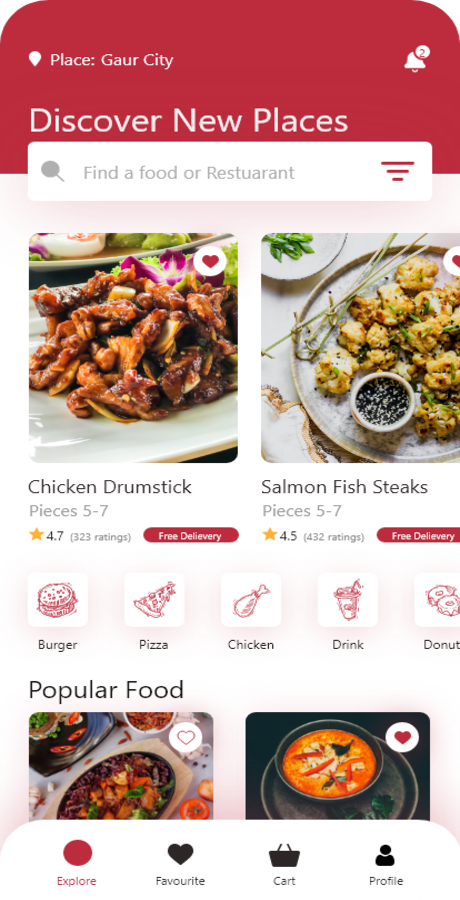Switch to the Favourite tab
This screenshot has width=460, height=900.
(x=180, y=863)
